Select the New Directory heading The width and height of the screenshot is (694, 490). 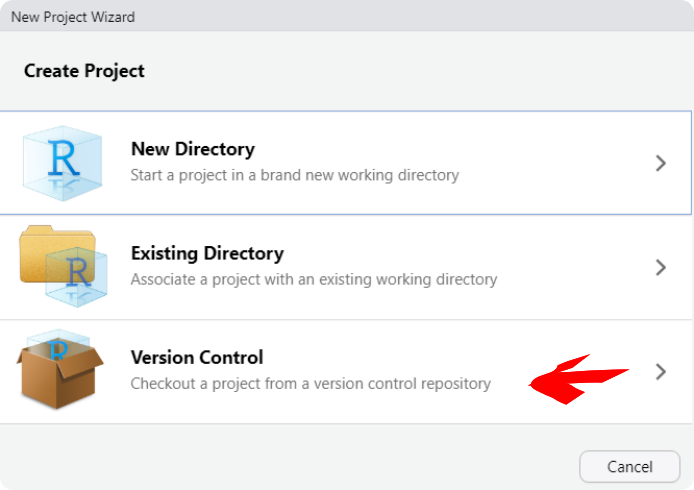(x=193, y=149)
